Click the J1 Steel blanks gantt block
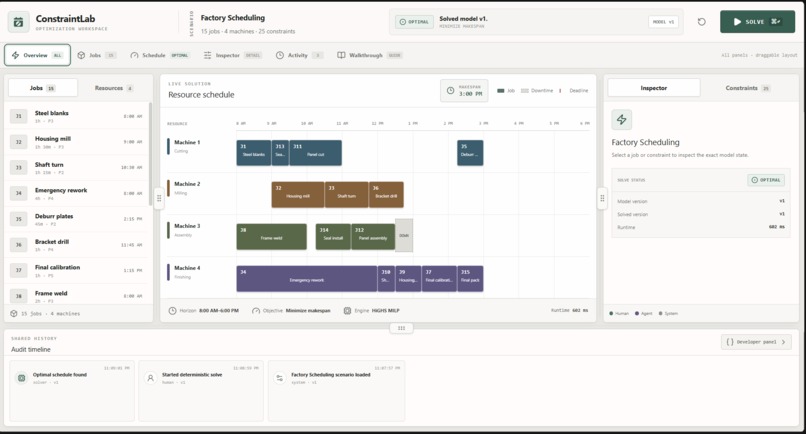The height and width of the screenshot is (434, 806). 254,153
